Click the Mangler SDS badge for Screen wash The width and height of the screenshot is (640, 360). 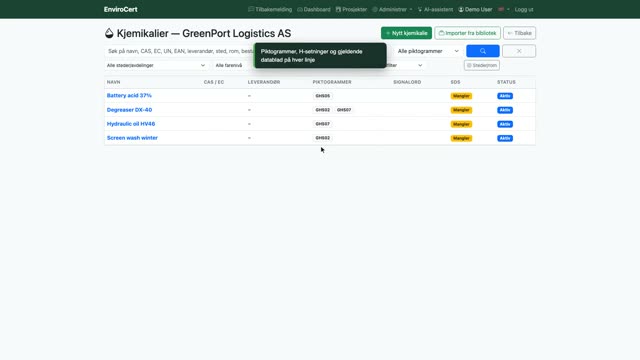[x=461, y=138]
